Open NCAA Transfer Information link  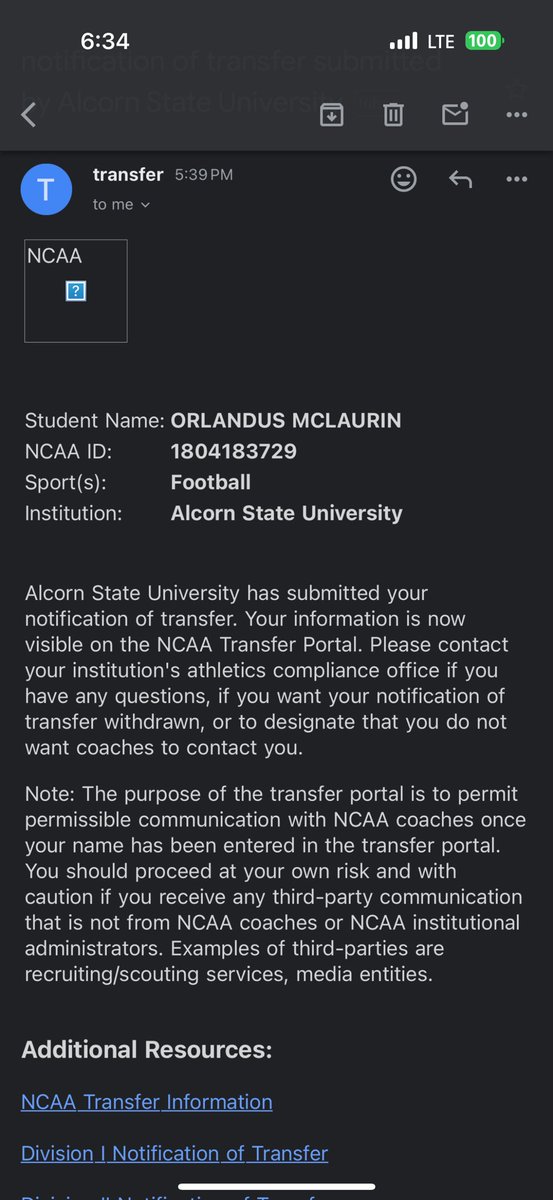coord(147,1102)
